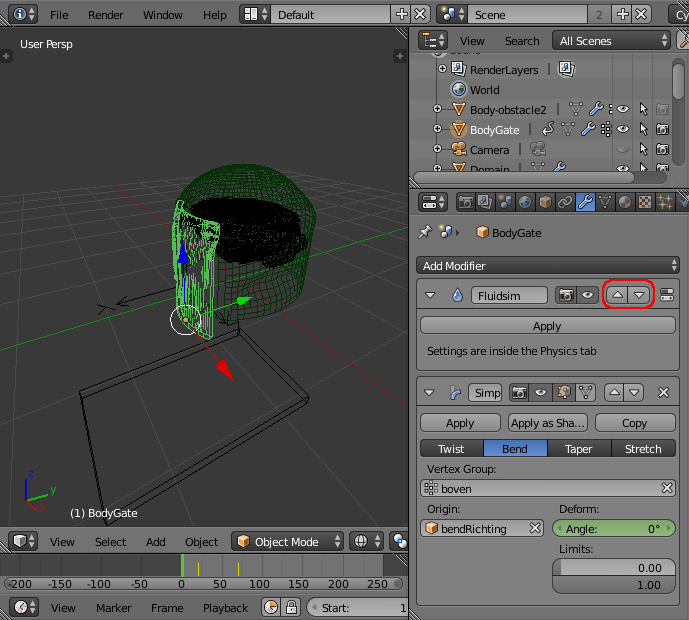Open the timeline Playback menu
Viewport: 689px width, 620px height.
pyautogui.click(x=225, y=608)
